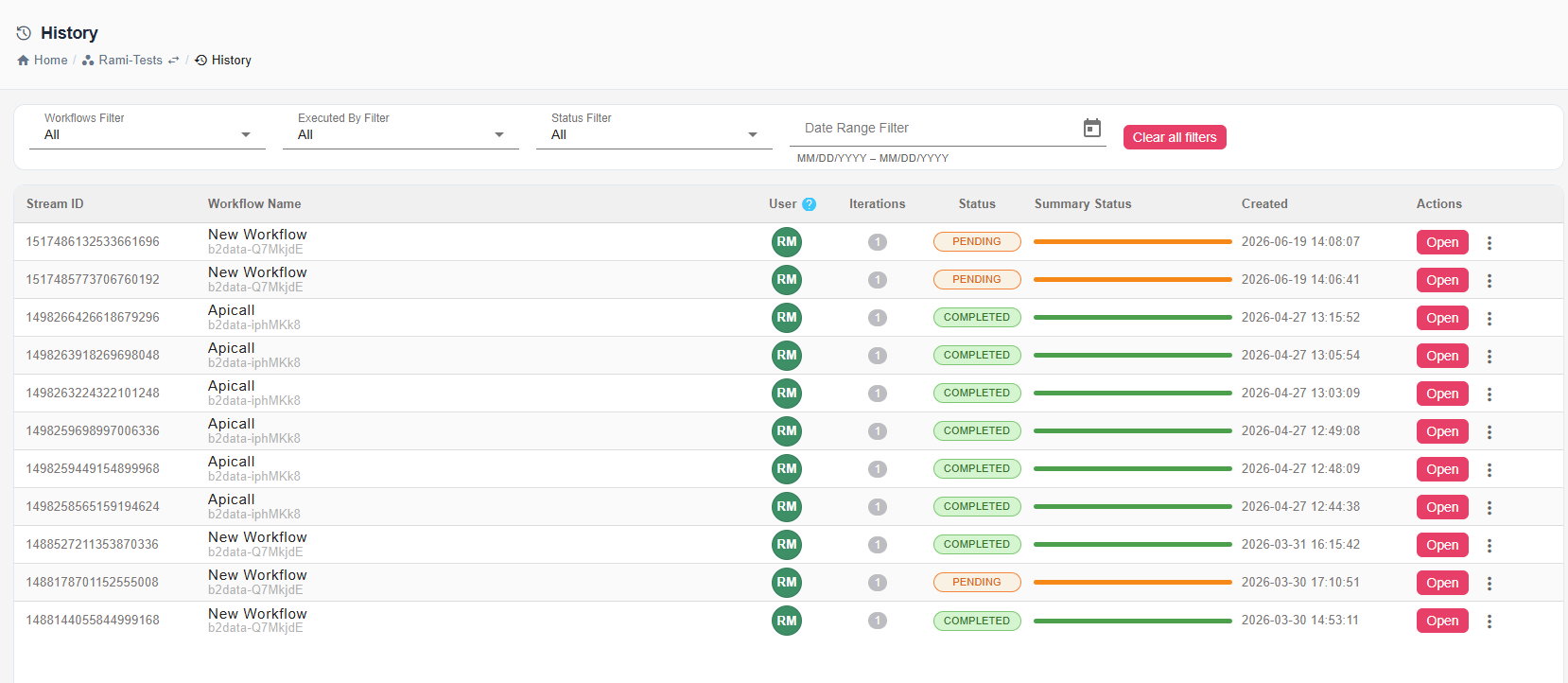Open the stream created 2026-04-27 13:05:54
1568x683 pixels.
[1442, 356]
